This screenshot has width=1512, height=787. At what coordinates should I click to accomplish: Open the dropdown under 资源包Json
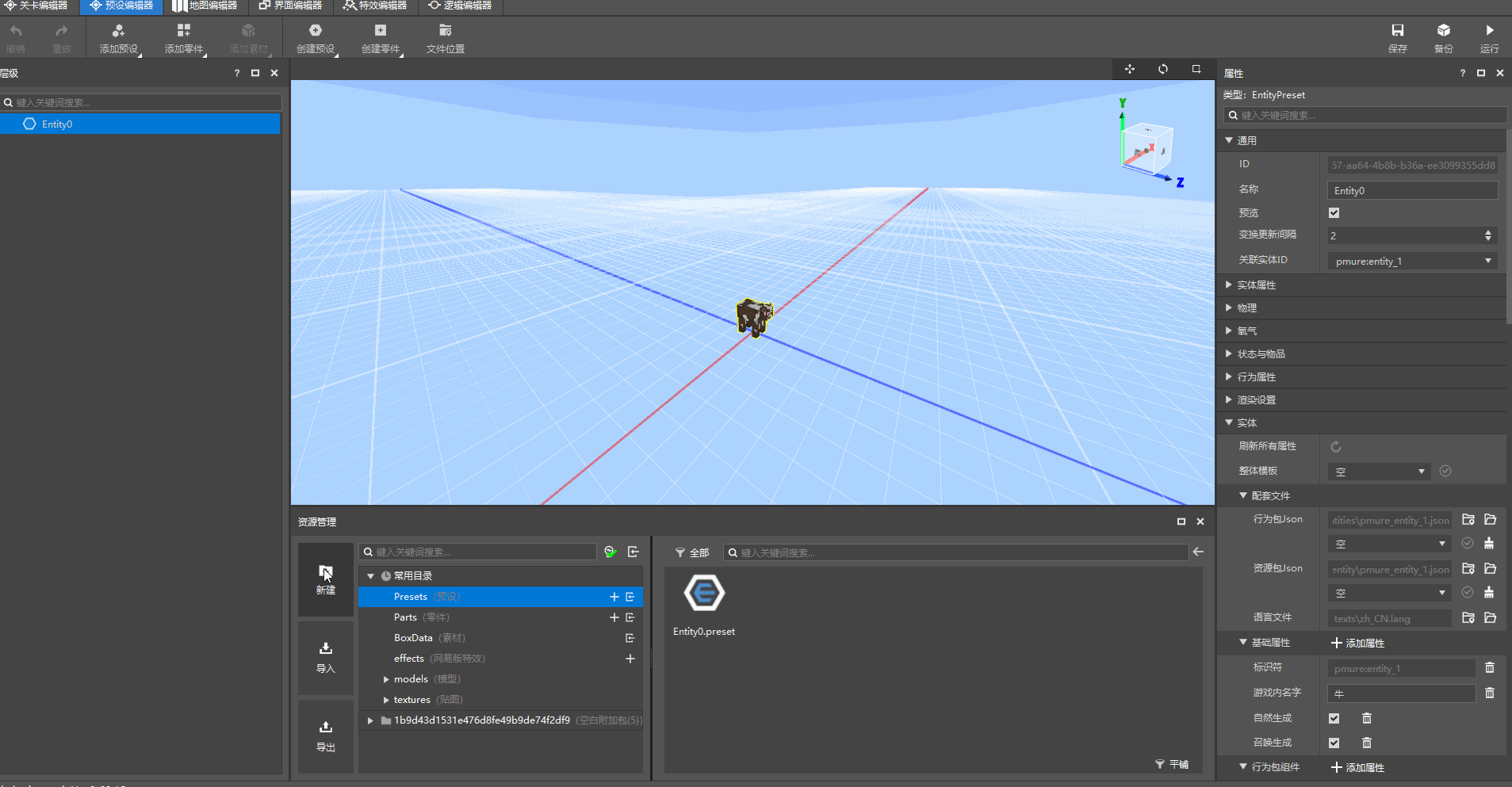1390,593
